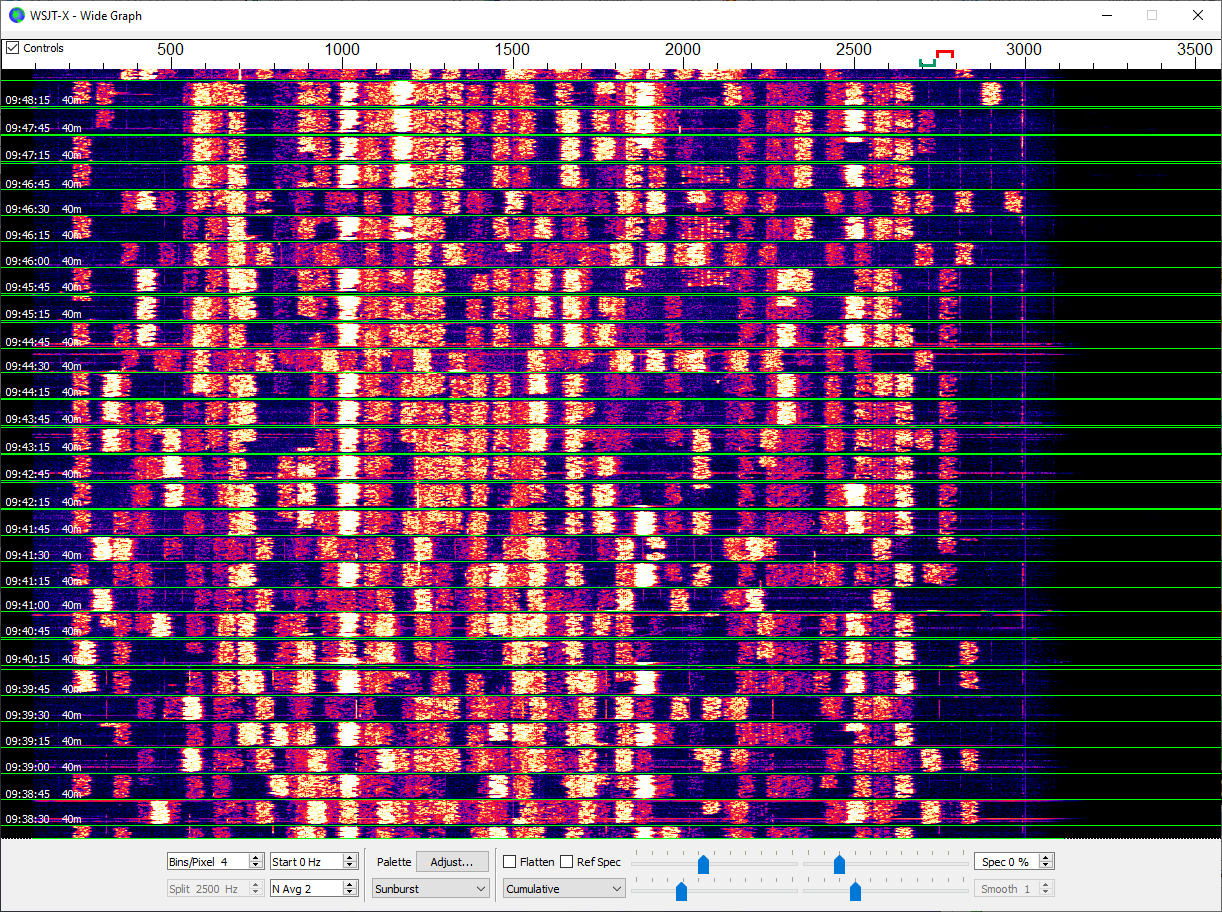Click the upper-right slider handle beside Spec
The height and width of the screenshot is (912, 1222).
[839, 864]
